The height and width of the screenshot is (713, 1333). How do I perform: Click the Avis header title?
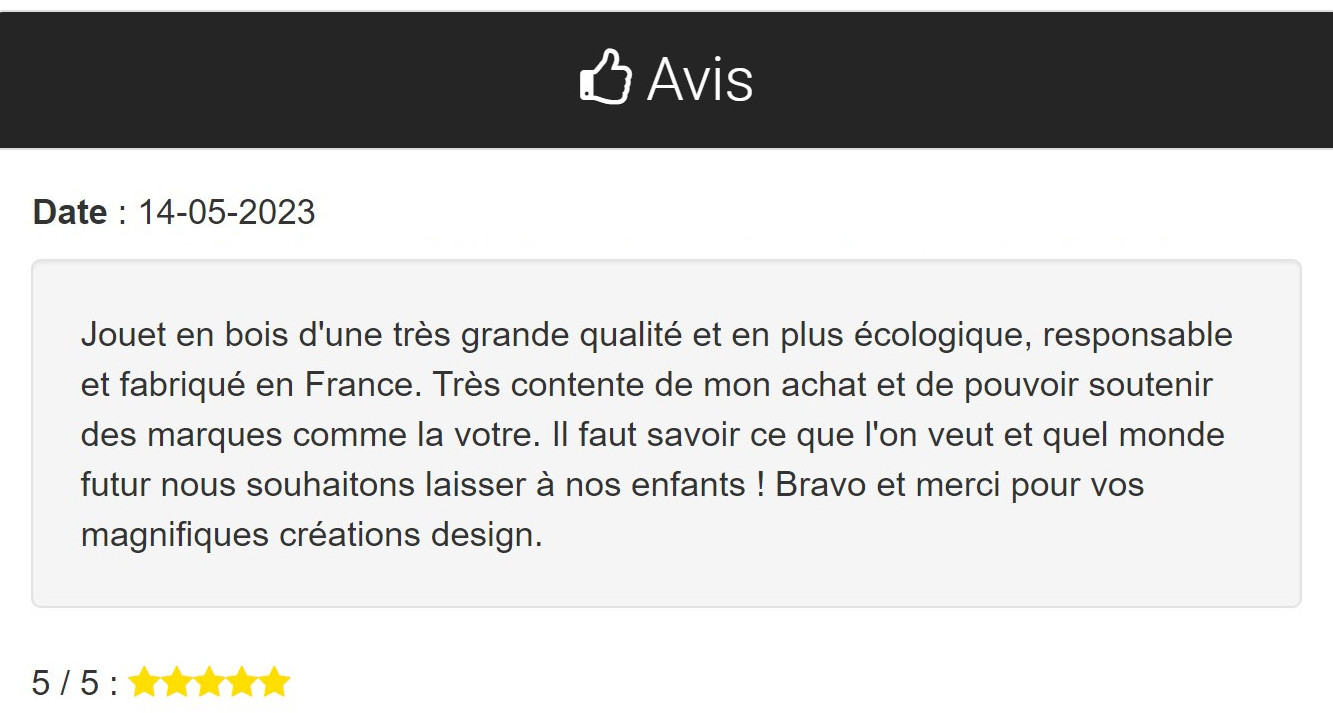click(x=700, y=79)
